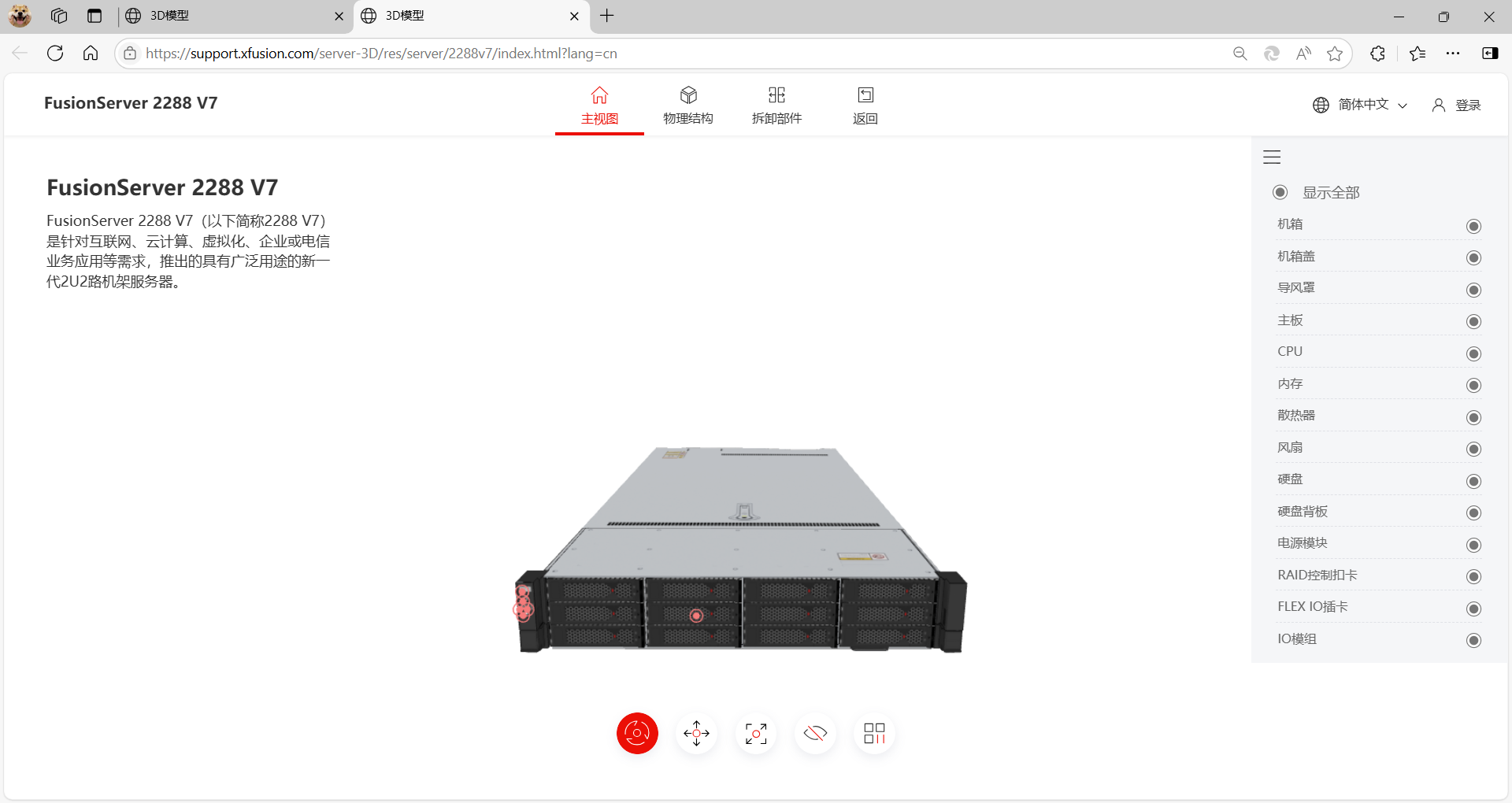This screenshot has height=803, width=1512.
Task: Switch to the 主视图 tab
Action: [x=599, y=106]
